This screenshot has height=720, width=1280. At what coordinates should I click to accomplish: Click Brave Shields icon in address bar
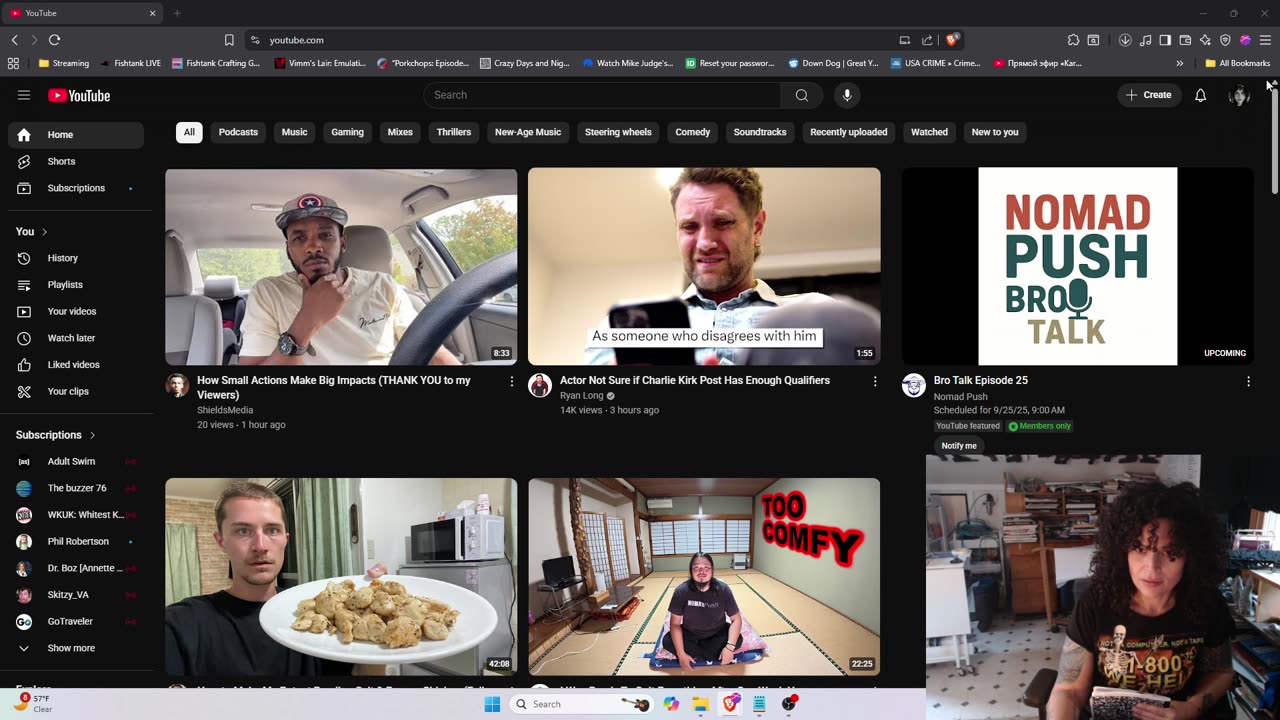pos(952,40)
